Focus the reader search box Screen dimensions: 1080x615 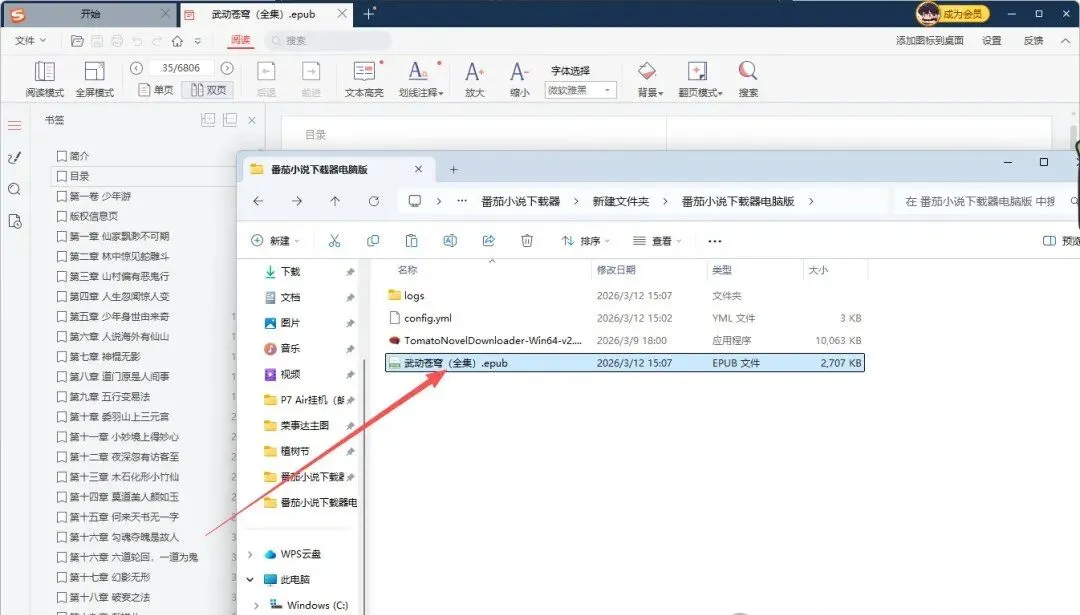(328, 41)
